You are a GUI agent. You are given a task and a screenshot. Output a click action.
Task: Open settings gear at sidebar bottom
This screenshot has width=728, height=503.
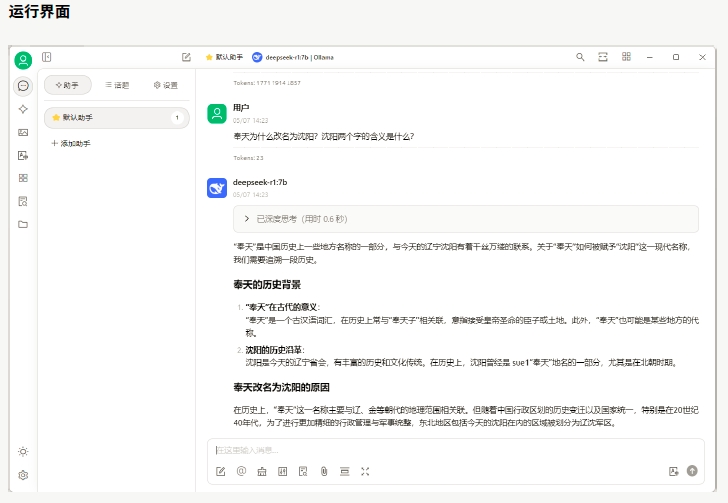point(23,475)
